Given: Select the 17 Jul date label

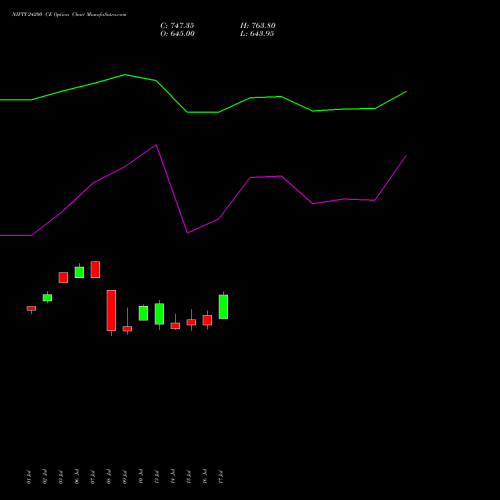Looking at the screenshot, I should [x=221, y=477].
